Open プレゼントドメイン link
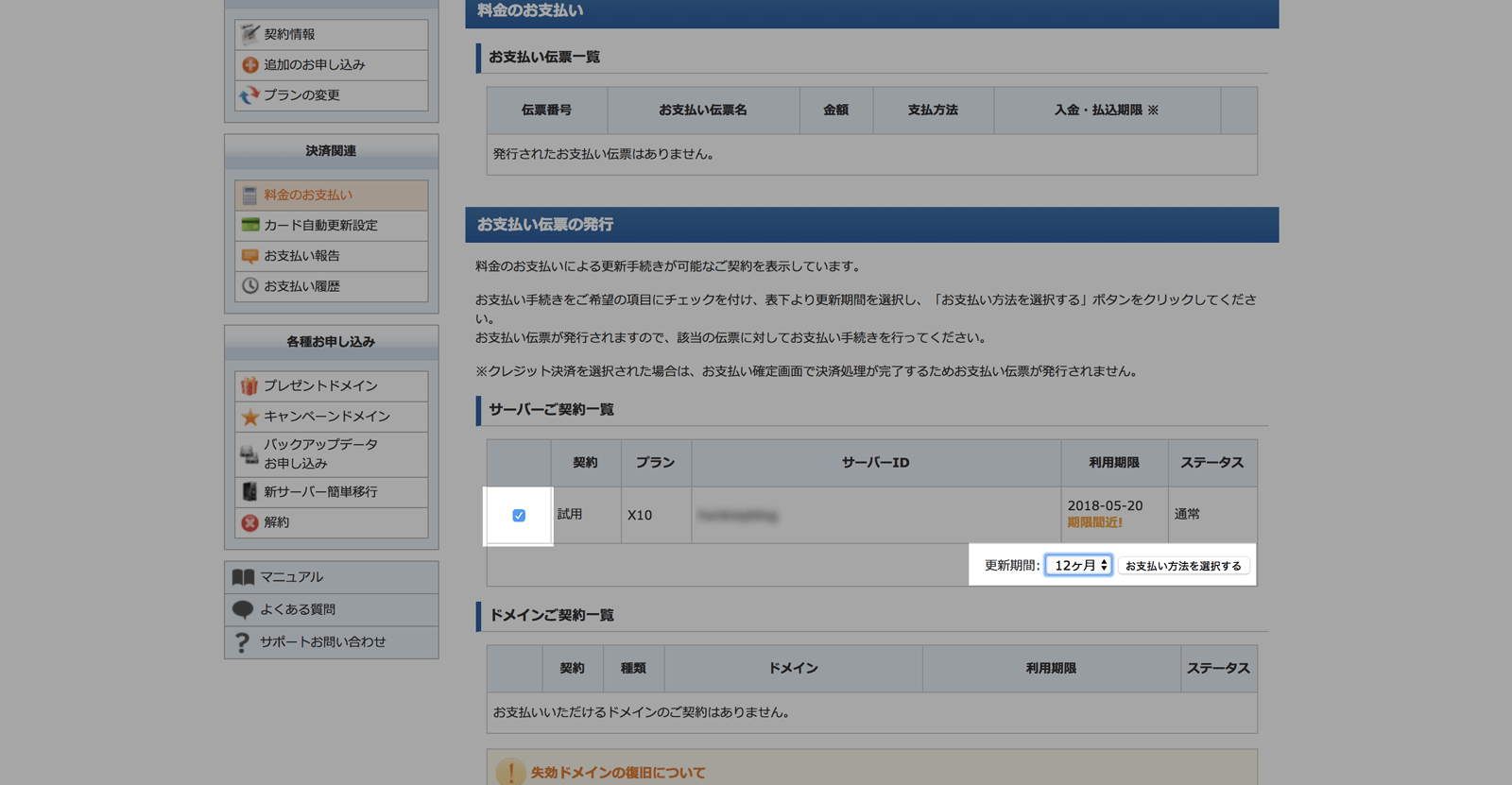 coord(332,385)
